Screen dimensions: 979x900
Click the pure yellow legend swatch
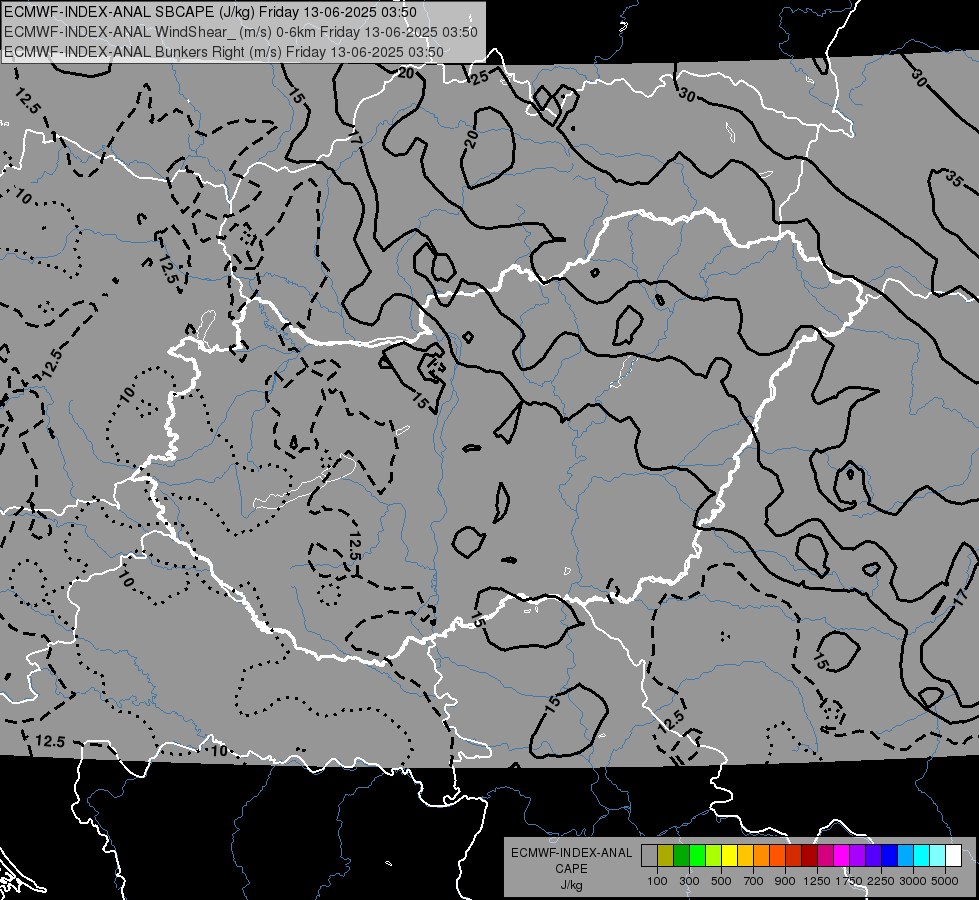729,855
